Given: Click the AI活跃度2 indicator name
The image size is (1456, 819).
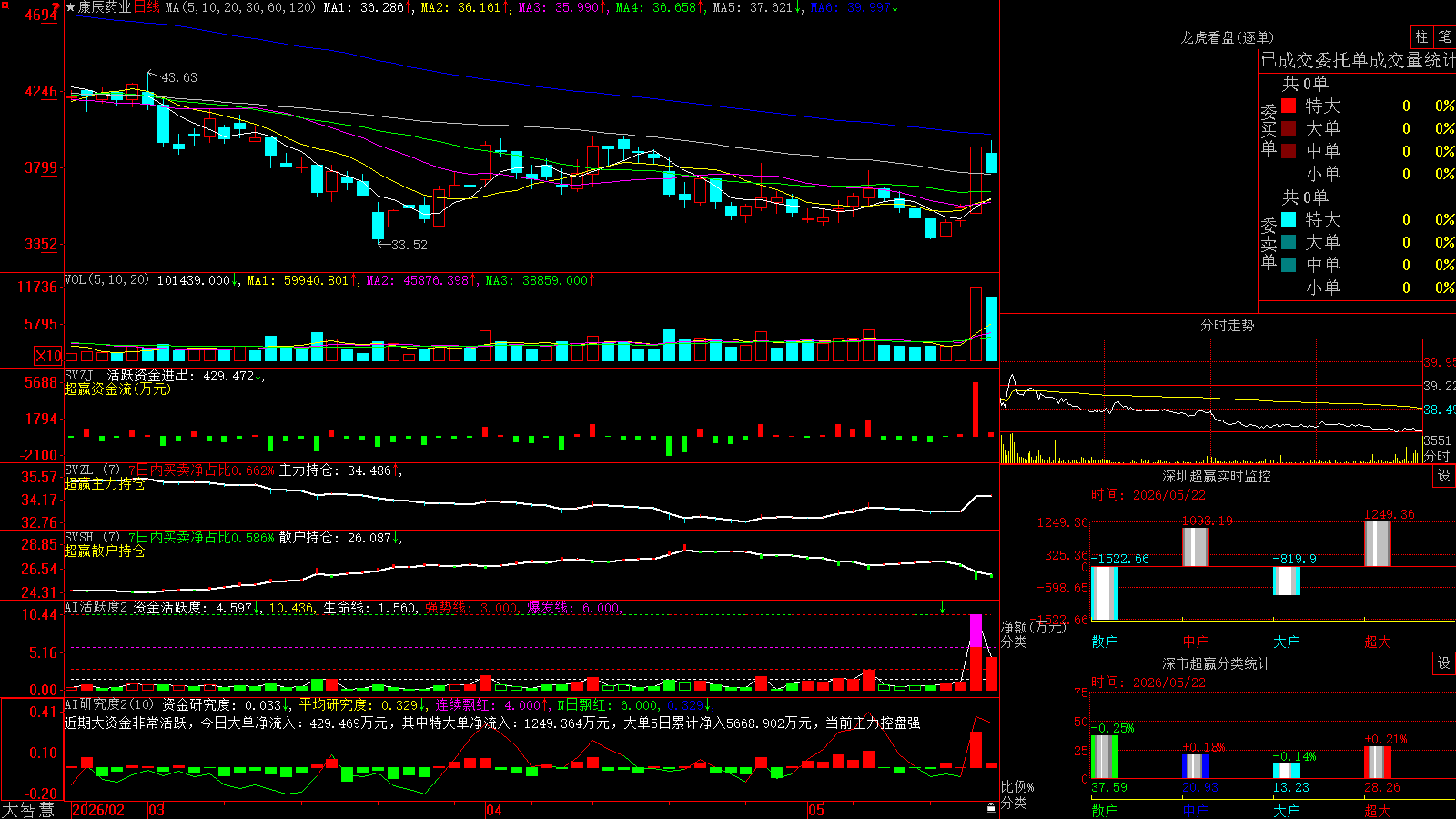Looking at the screenshot, I should point(96,607).
